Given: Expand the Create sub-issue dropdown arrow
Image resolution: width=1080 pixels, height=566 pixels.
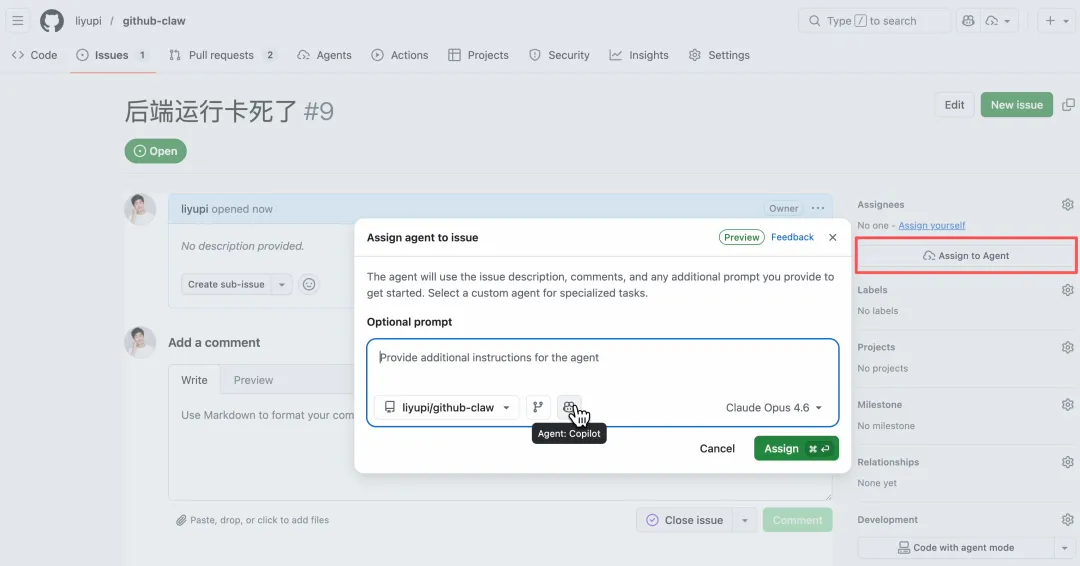Looking at the screenshot, I should click(x=282, y=284).
